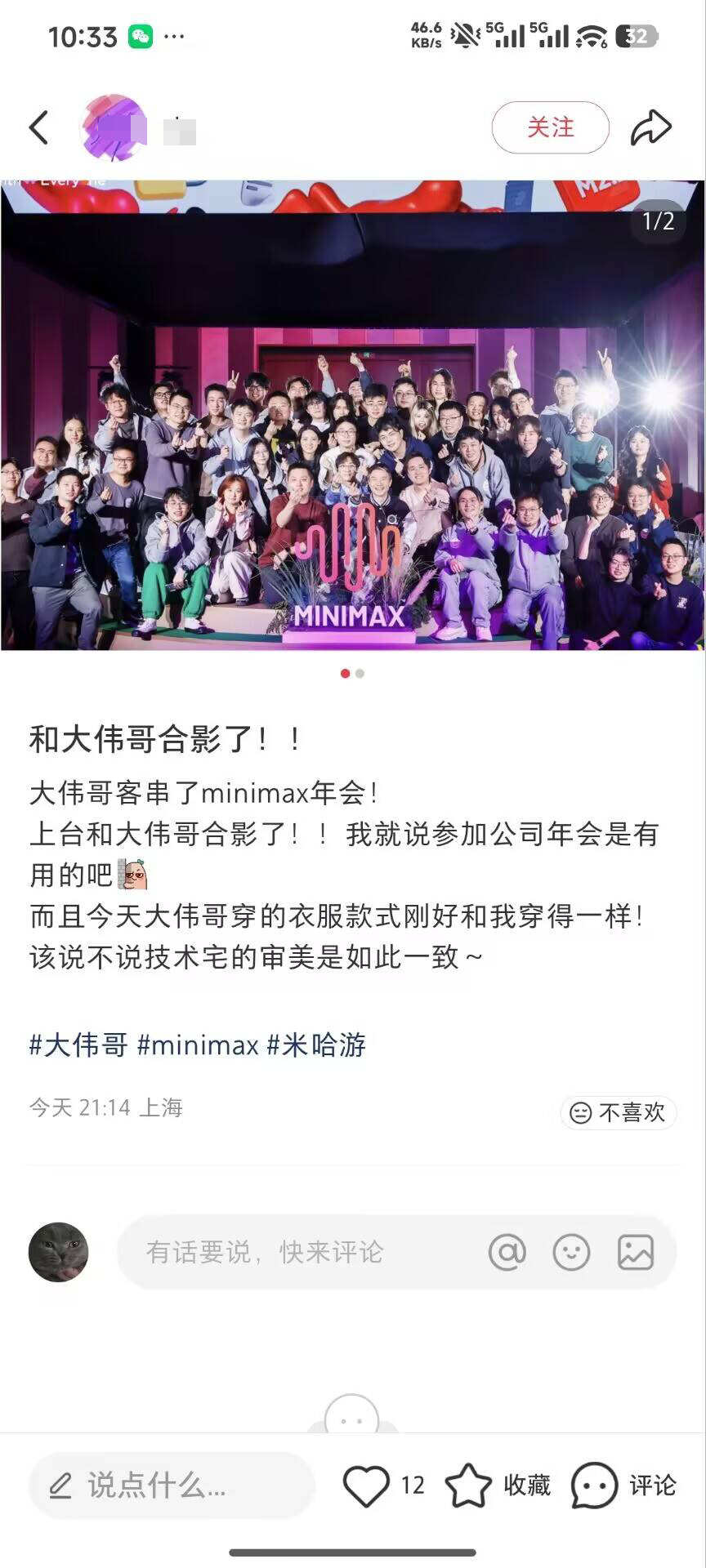Switch to second image dot indicator
The height and width of the screenshot is (1568, 706).
360,674
